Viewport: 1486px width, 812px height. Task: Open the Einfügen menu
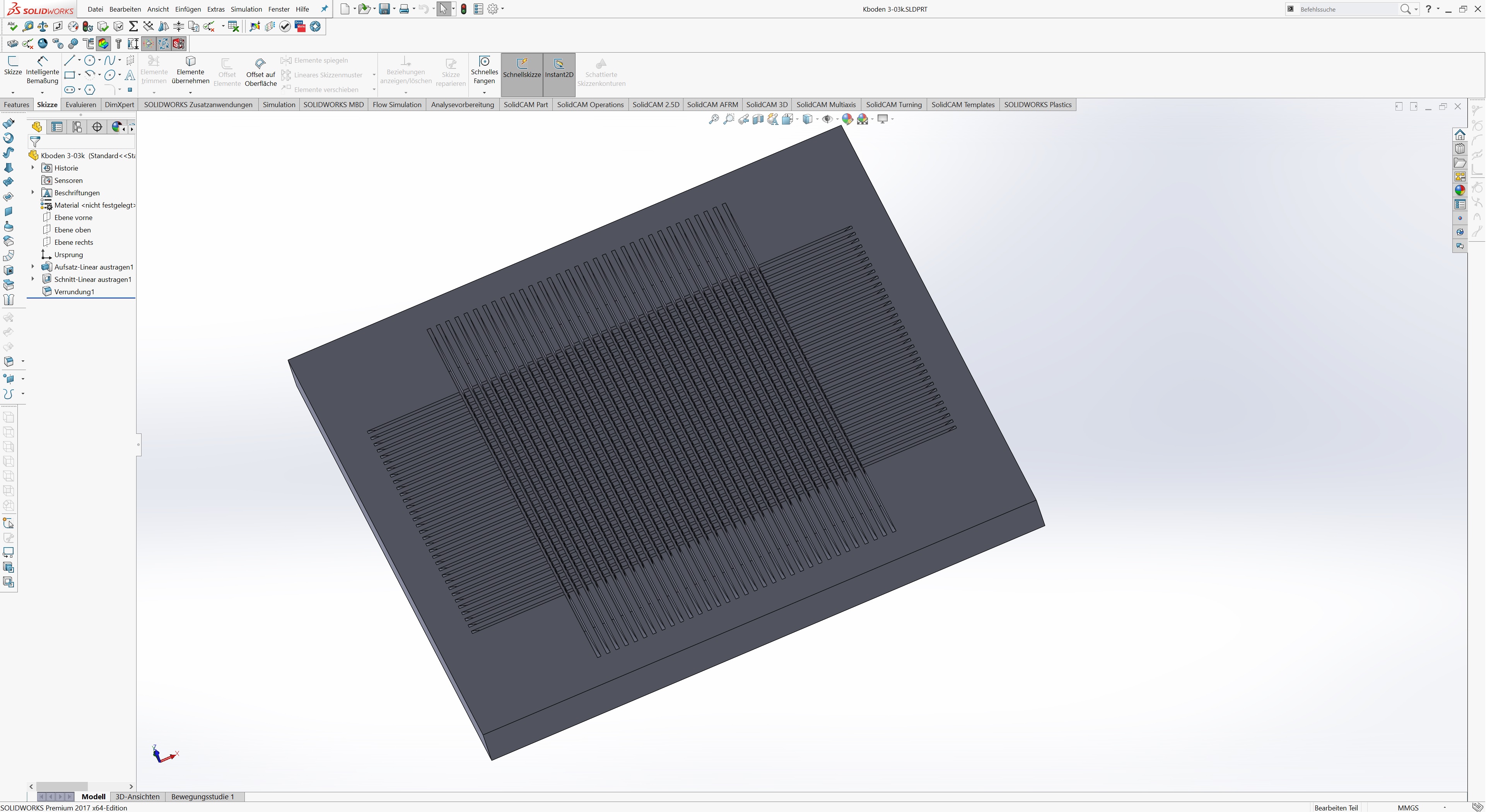188,9
